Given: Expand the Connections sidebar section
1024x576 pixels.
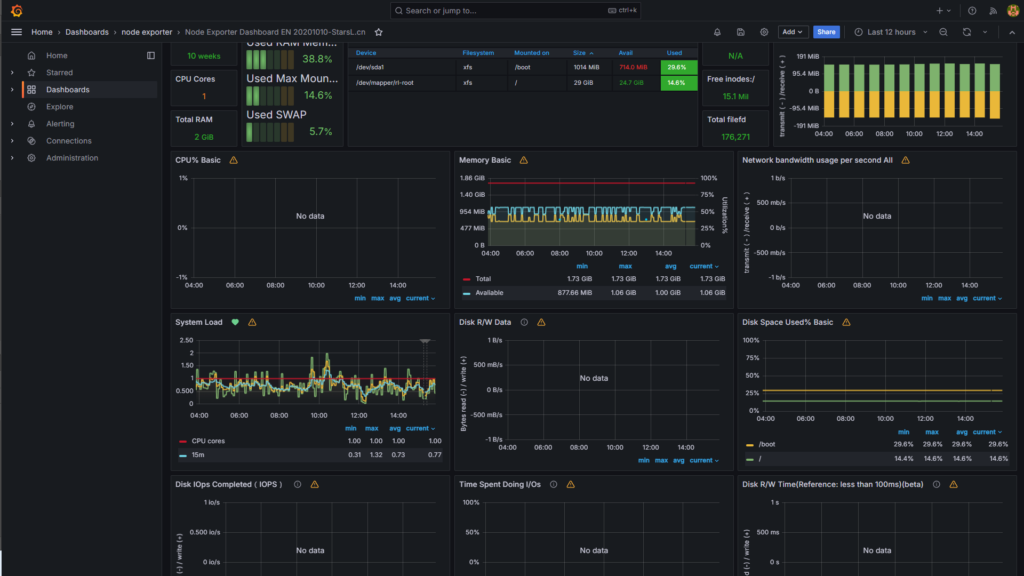Looking at the screenshot, I should [x=12, y=140].
